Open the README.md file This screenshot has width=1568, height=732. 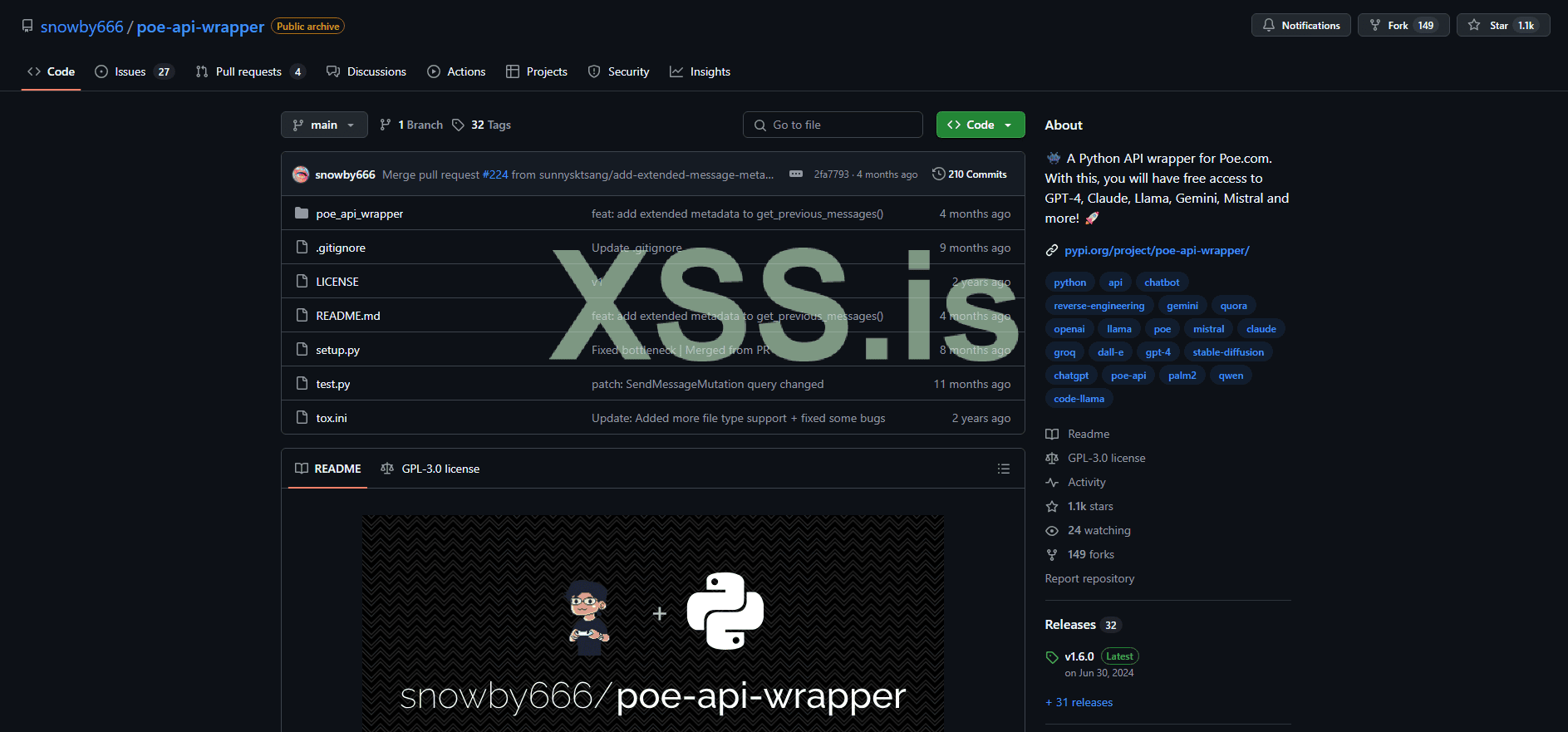[x=348, y=316]
